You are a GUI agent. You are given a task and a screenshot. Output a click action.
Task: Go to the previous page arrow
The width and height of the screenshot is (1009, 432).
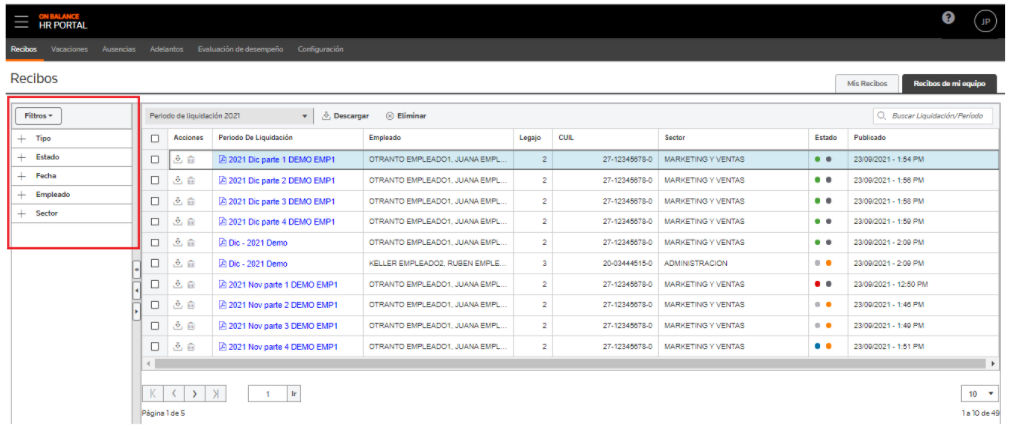174,393
